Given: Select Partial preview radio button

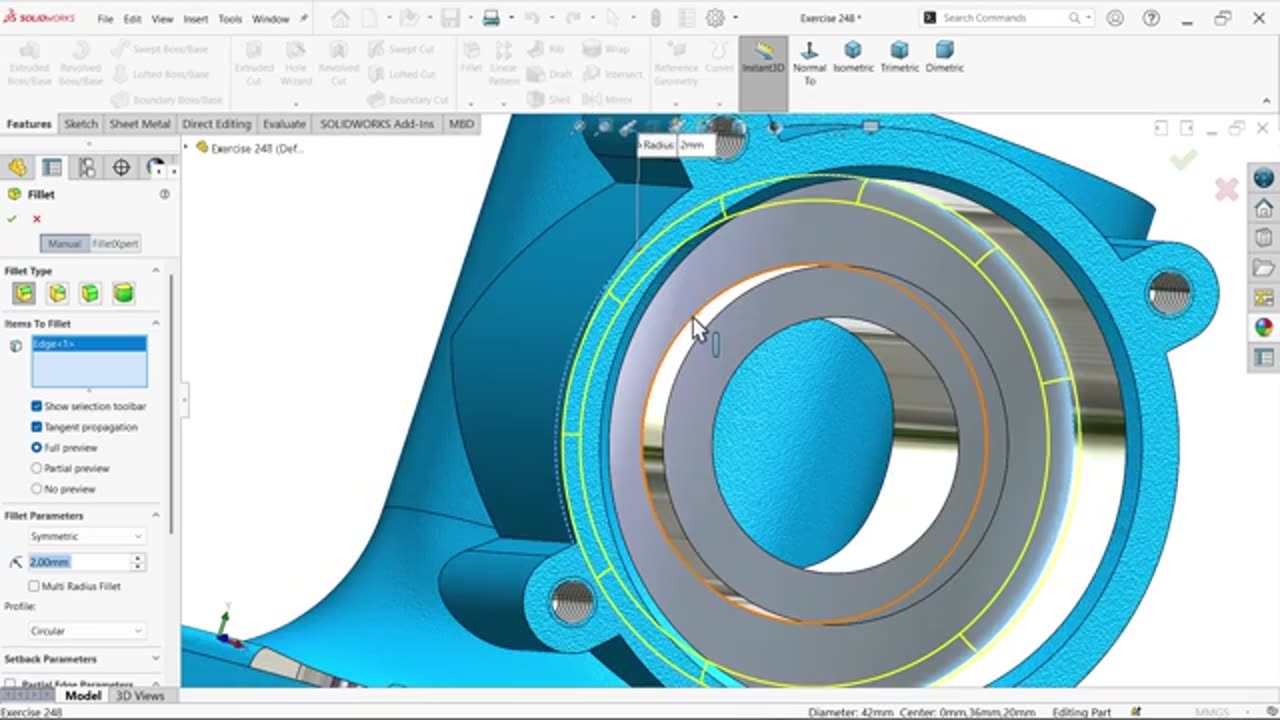Looking at the screenshot, I should pyautogui.click(x=37, y=468).
